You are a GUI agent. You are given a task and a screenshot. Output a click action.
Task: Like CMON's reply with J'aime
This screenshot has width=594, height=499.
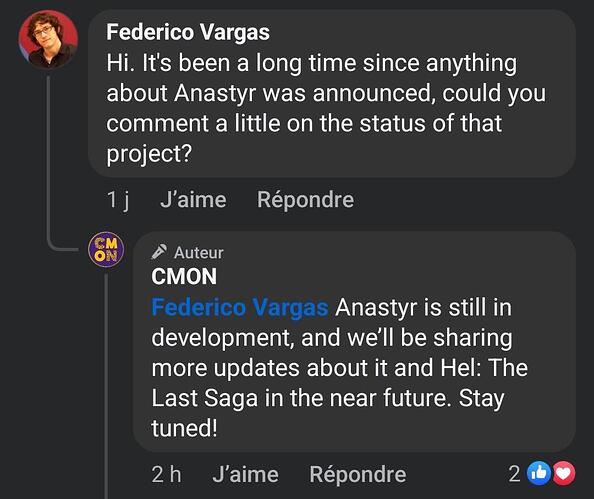[x=245, y=474]
